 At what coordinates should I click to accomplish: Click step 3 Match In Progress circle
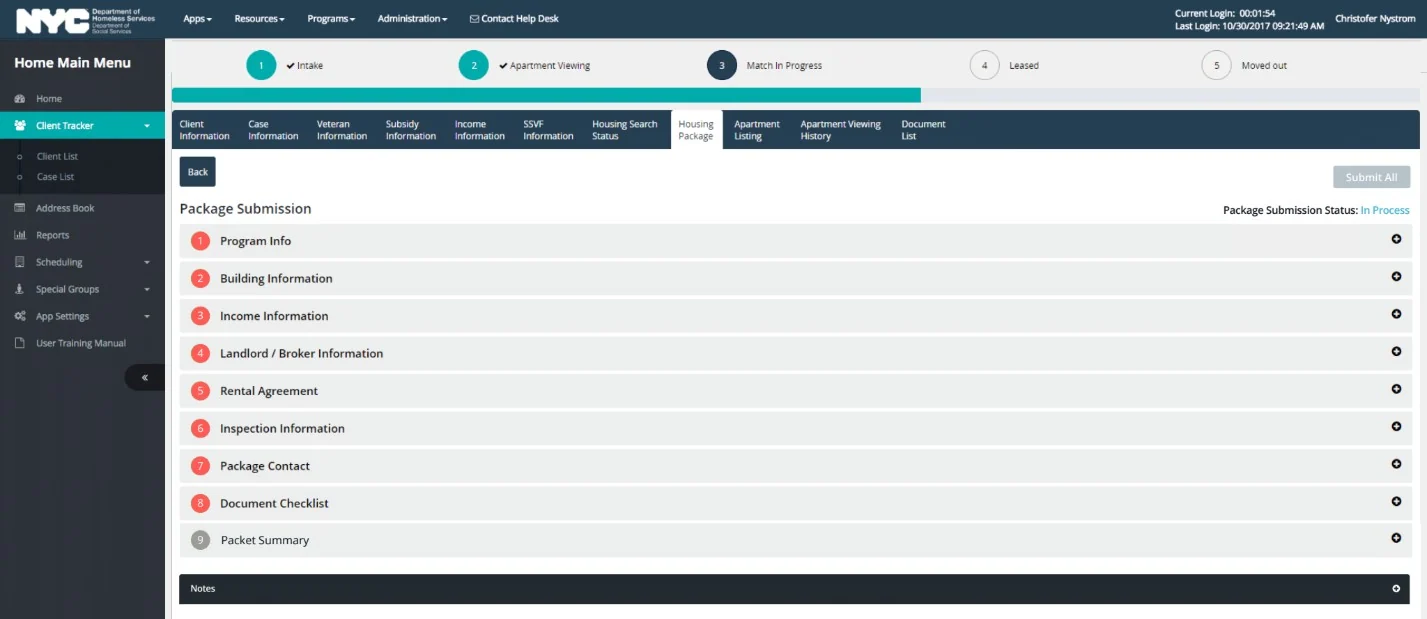click(x=722, y=65)
